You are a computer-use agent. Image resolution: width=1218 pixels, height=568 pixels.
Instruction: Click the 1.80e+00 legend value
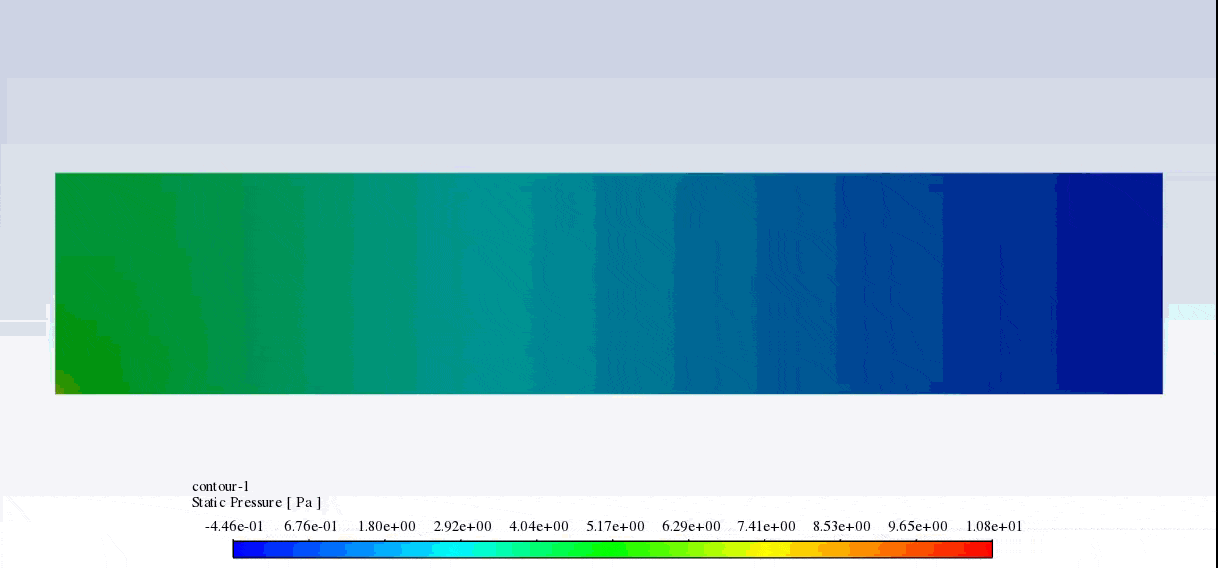386,527
